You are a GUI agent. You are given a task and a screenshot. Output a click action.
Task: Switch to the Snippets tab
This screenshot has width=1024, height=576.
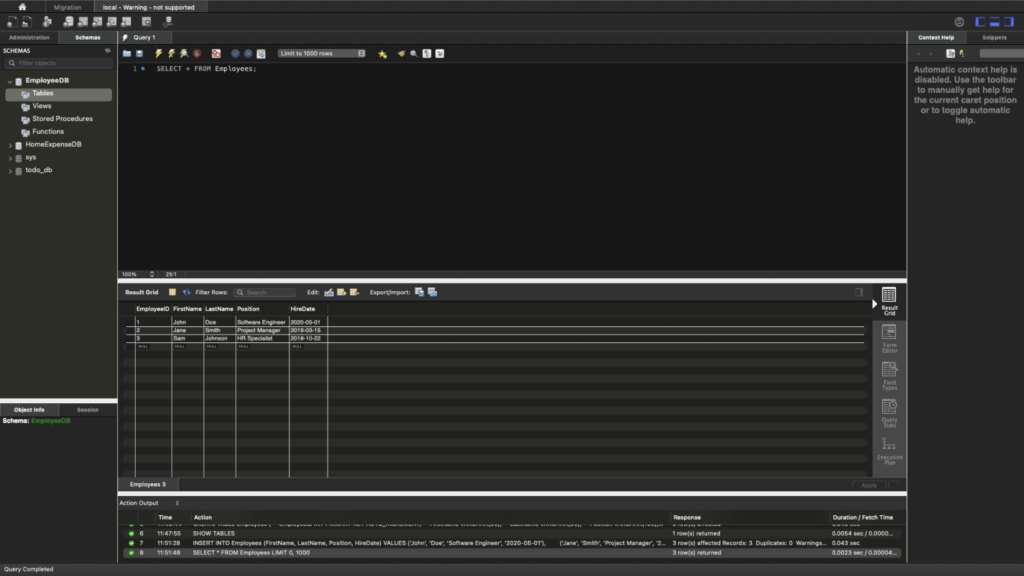pos(994,37)
